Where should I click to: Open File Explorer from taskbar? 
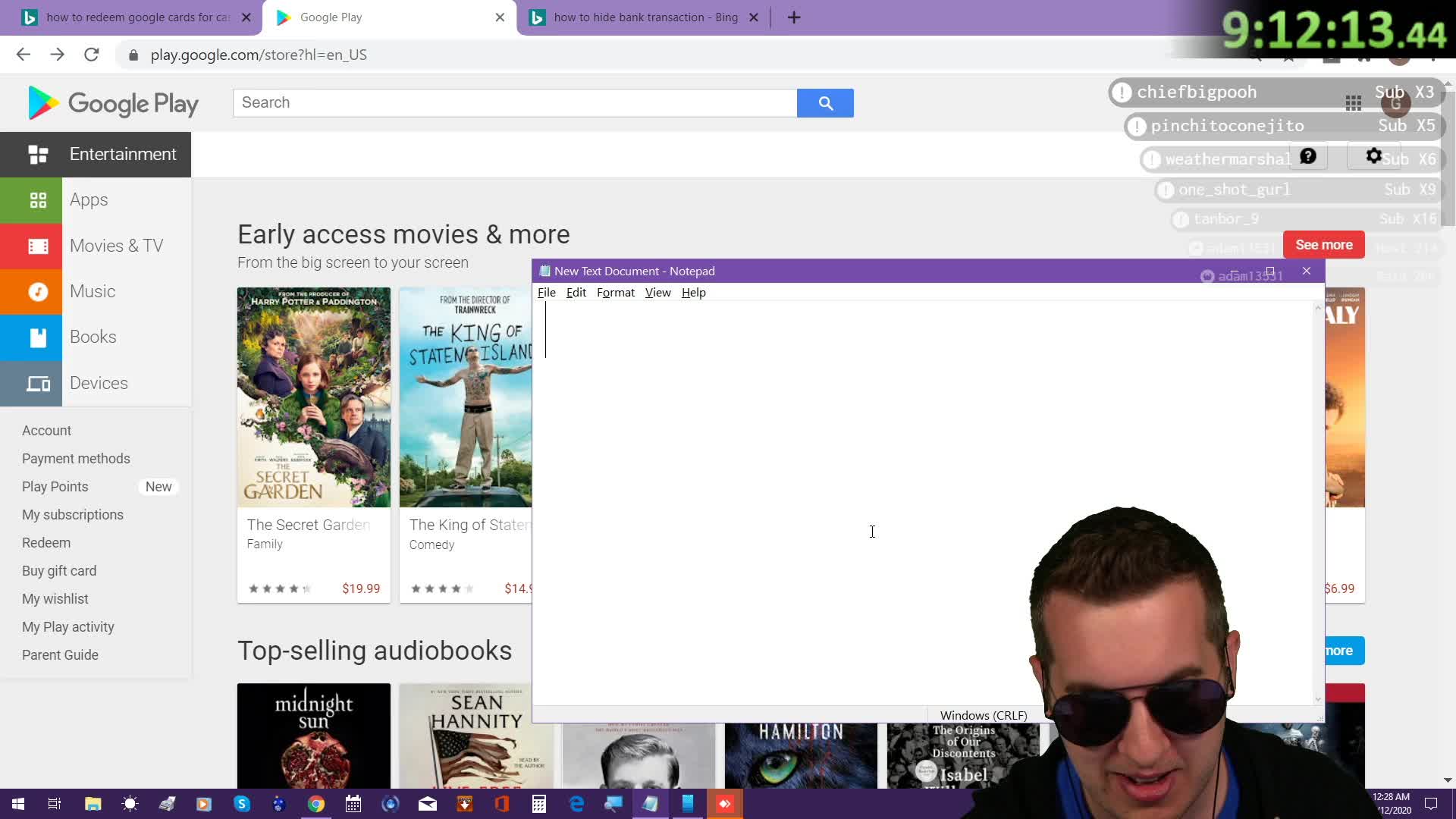pyautogui.click(x=93, y=804)
